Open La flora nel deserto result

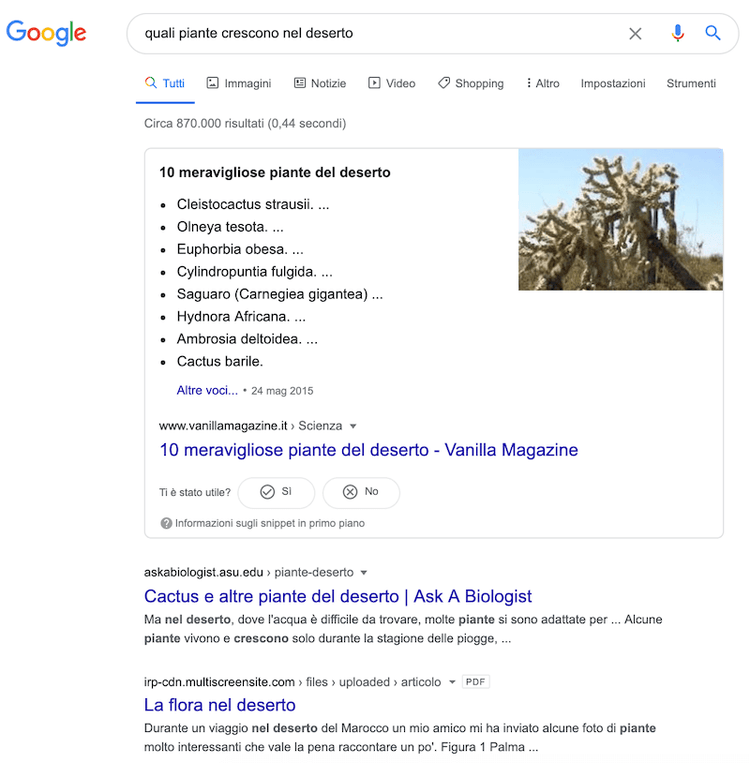point(220,705)
